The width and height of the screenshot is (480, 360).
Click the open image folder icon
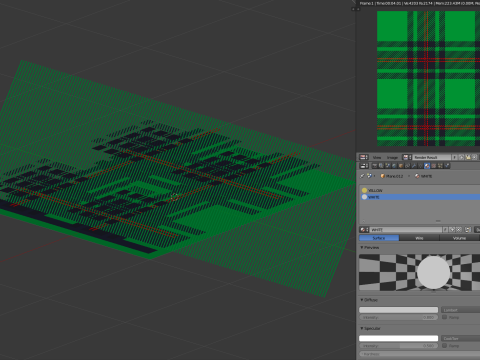click(x=468, y=157)
